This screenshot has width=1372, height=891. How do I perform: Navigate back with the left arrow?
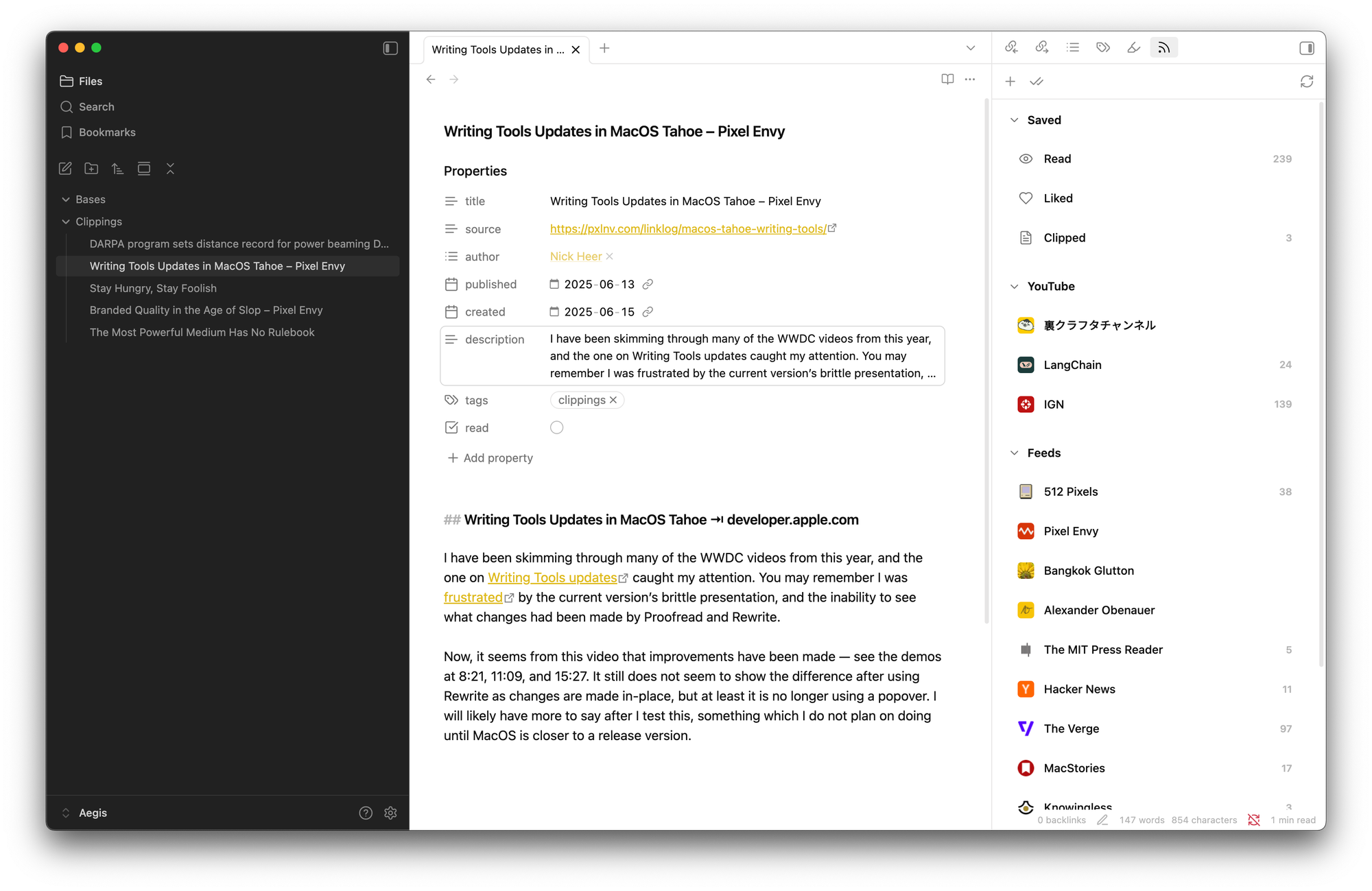[431, 80]
